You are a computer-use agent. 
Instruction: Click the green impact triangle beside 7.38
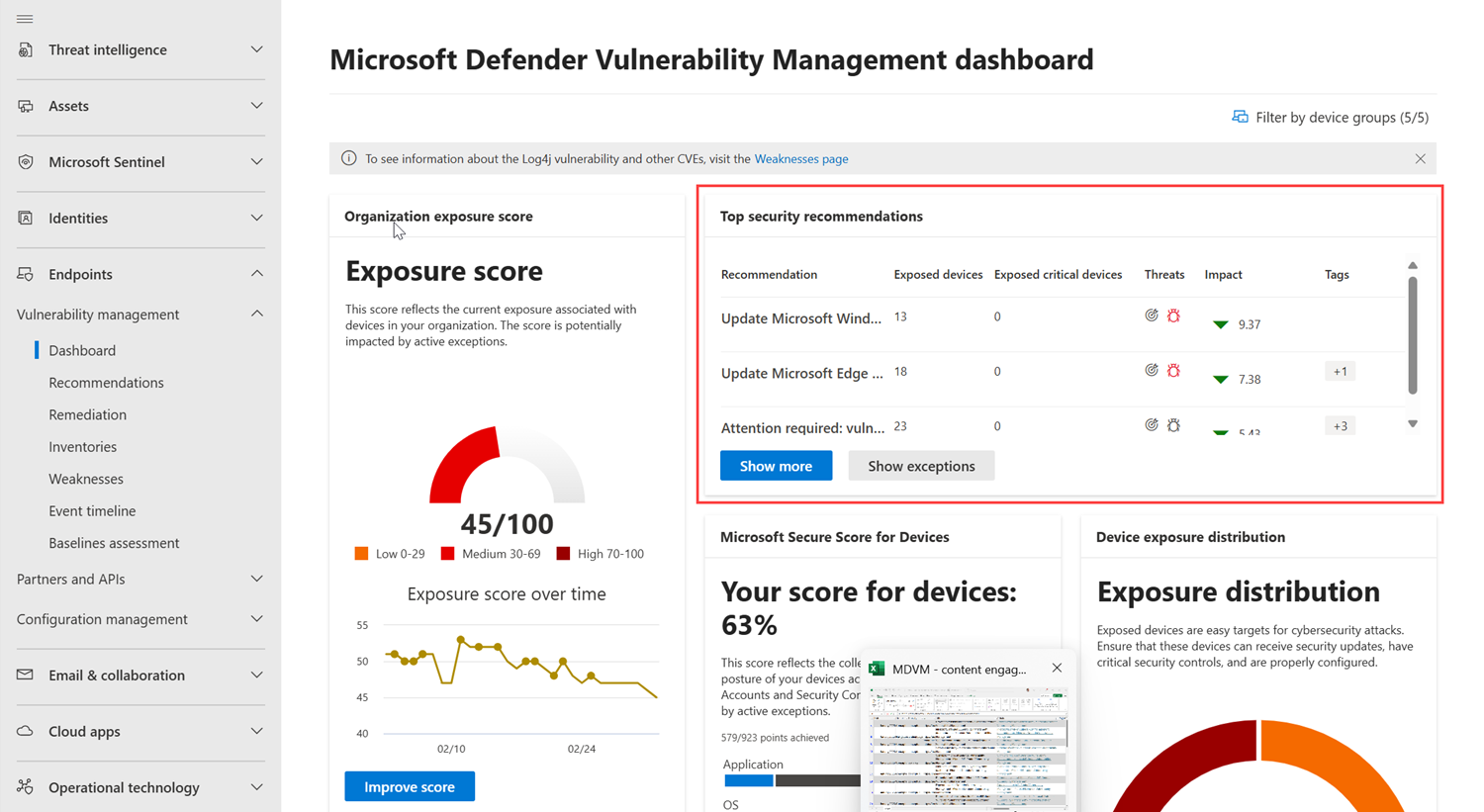pyautogui.click(x=1221, y=379)
